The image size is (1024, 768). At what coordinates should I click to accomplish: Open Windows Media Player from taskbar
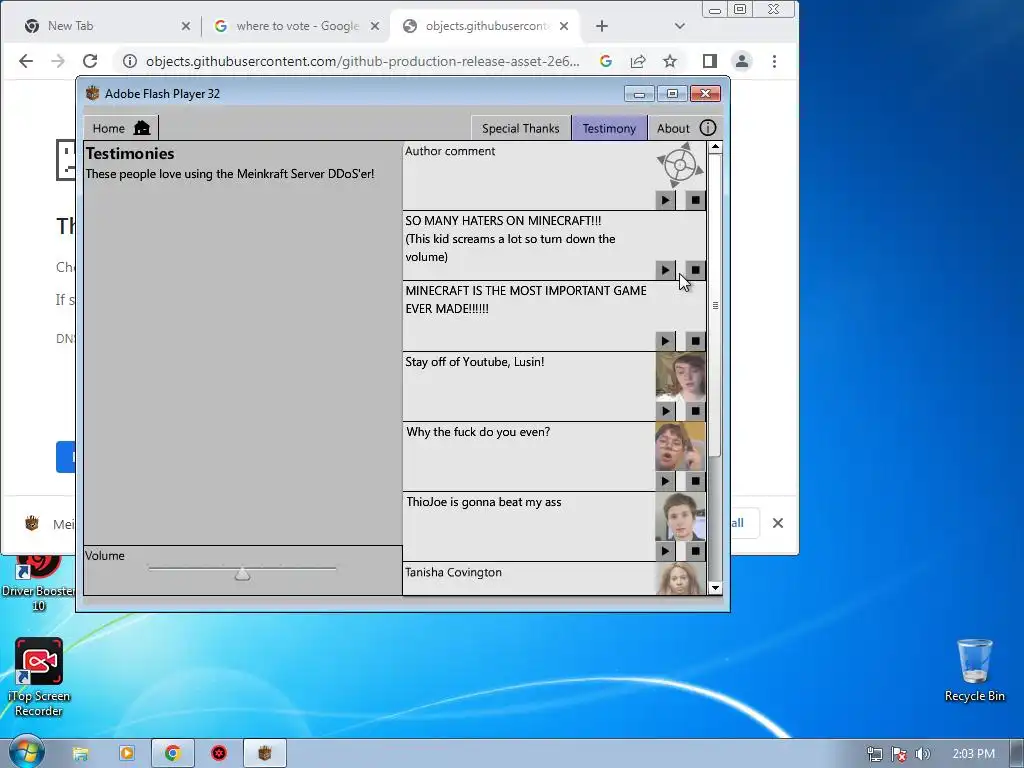tap(127, 754)
